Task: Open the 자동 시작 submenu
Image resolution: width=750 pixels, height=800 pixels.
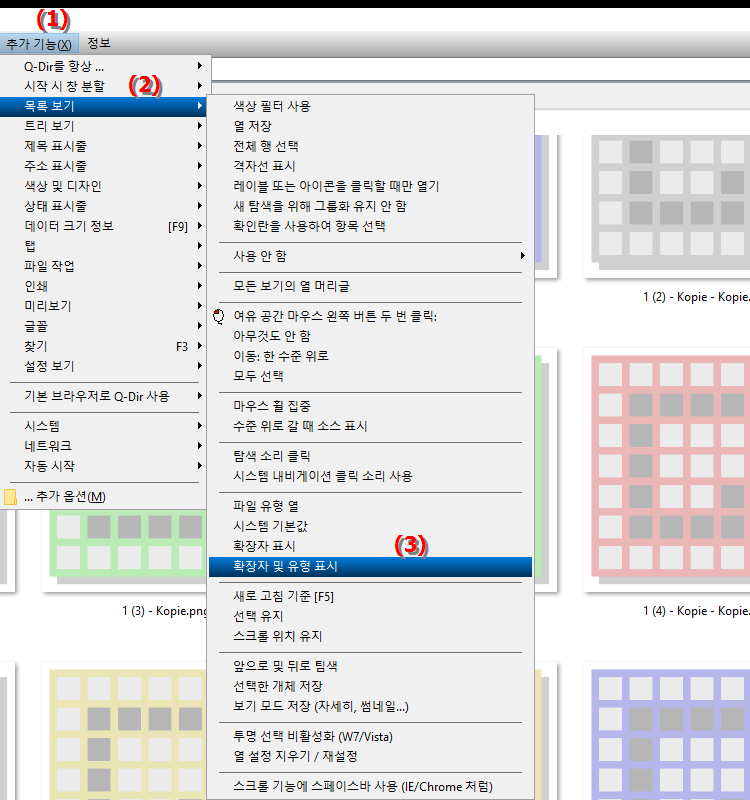Action: coord(104,466)
